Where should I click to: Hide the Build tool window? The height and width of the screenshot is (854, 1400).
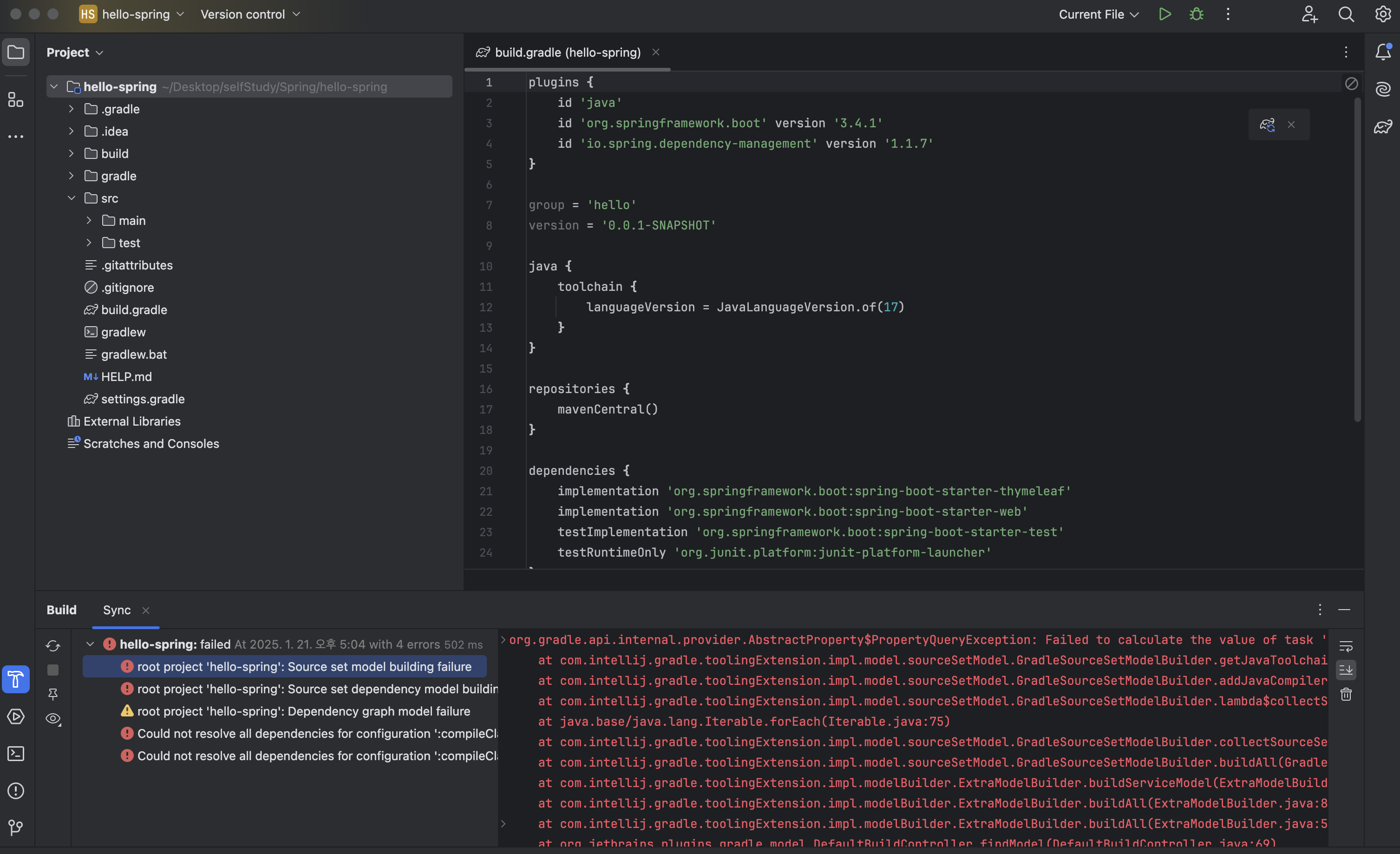point(1344,610)
